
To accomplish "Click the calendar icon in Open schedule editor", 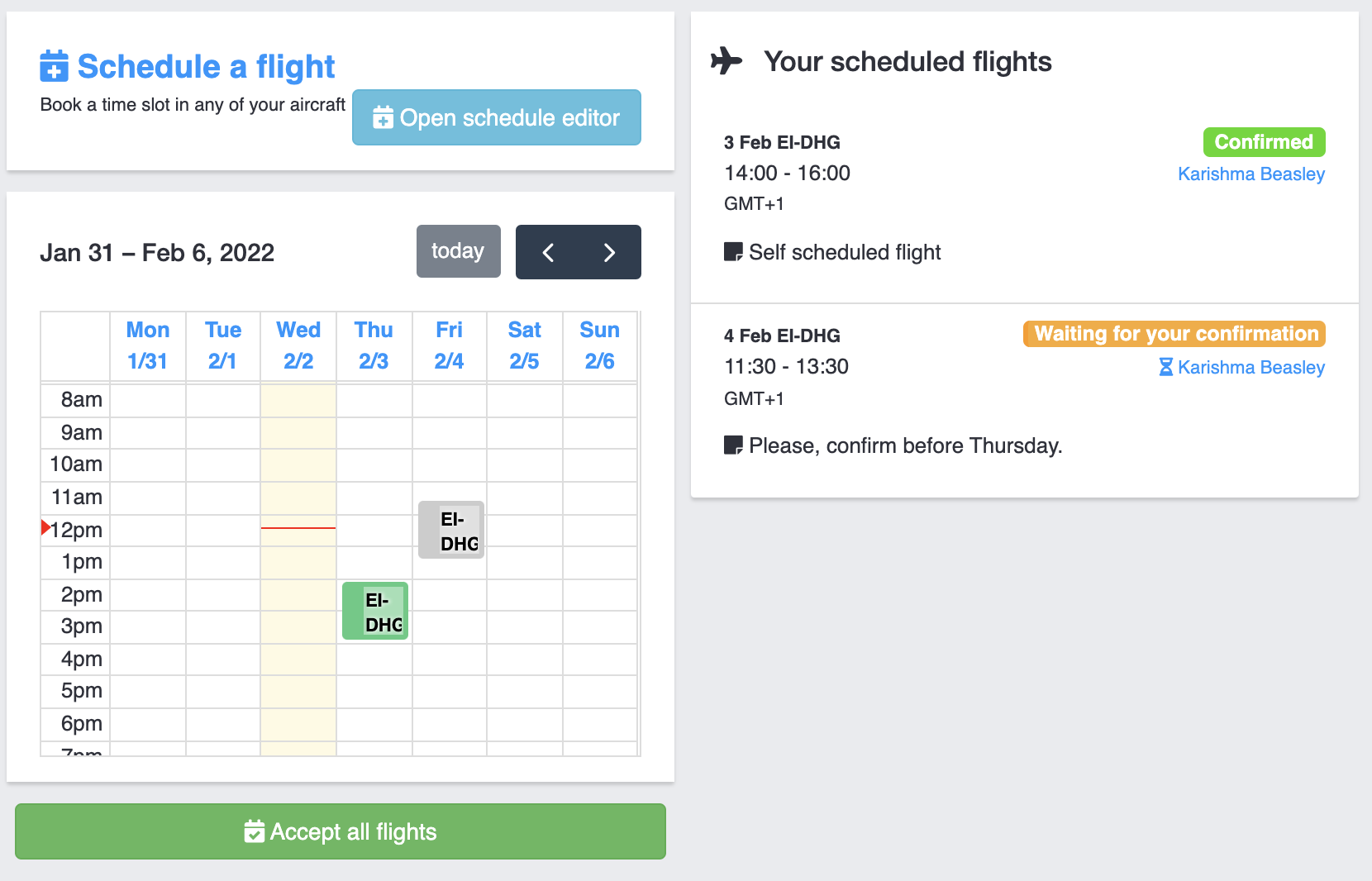I will tap(383, 117).
